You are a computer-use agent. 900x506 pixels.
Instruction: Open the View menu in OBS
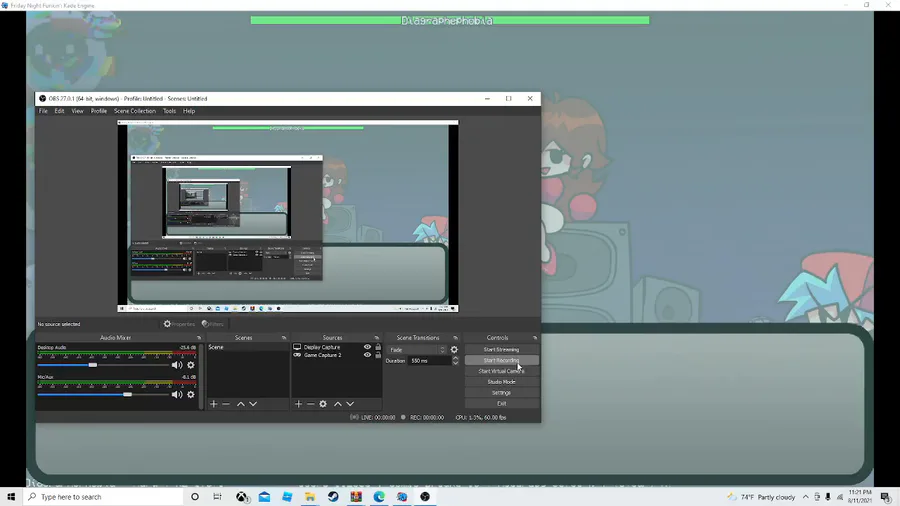pos(77,111)
